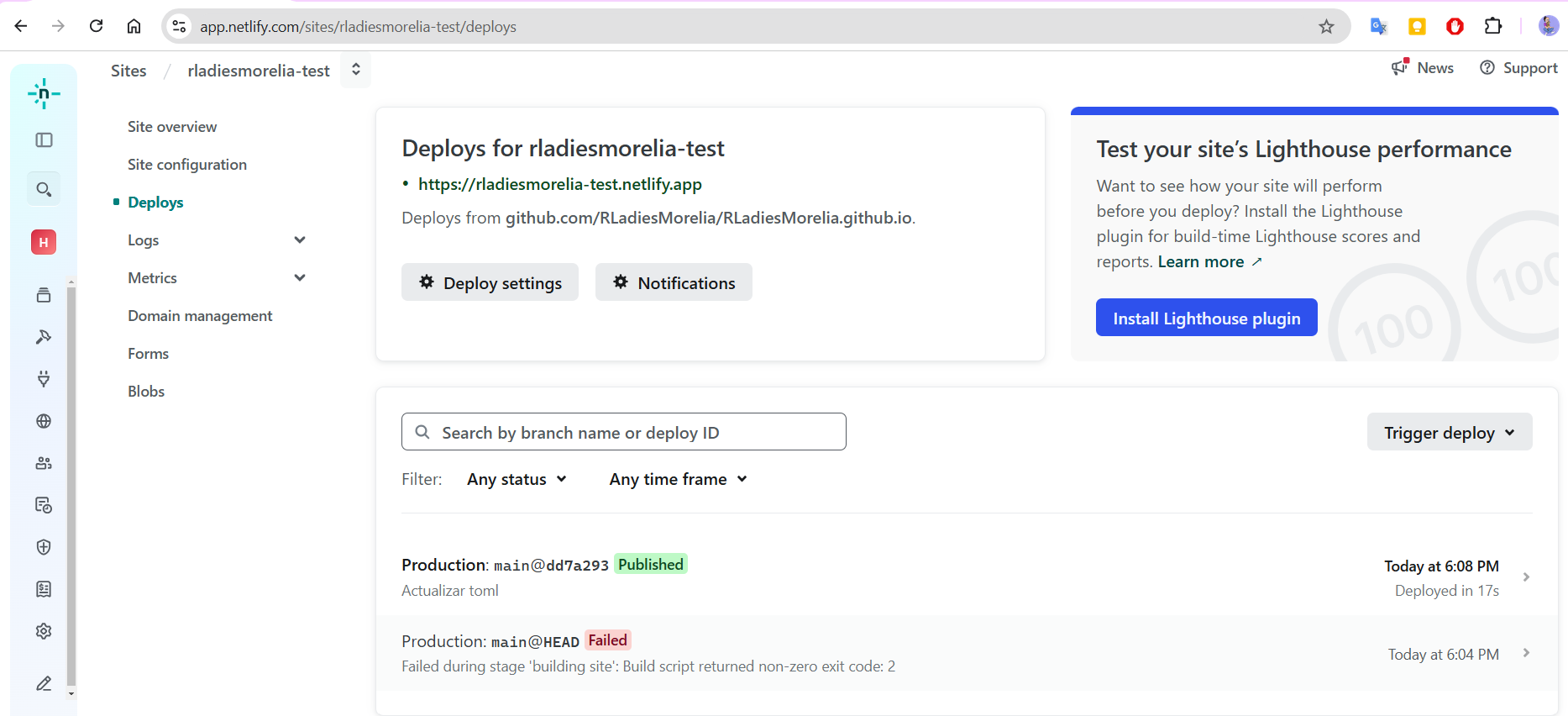Expand the Metrics menu chevron
1568x716 pixels.
300,277
